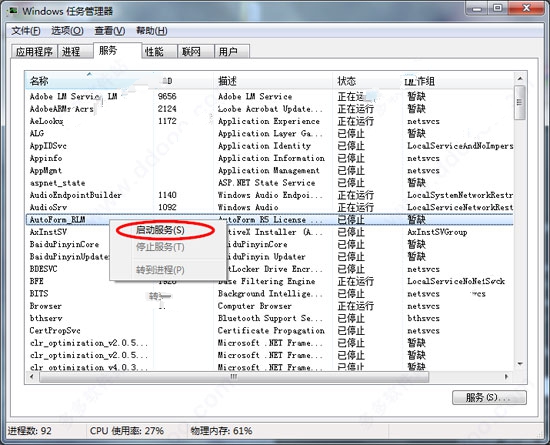Click PID 1172 cell

pos(167,121)
